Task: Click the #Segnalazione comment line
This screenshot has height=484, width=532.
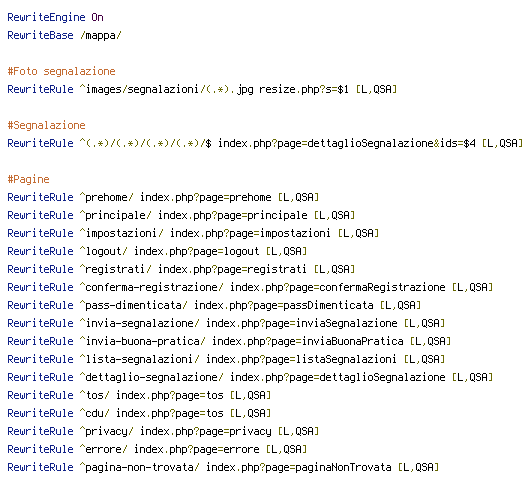Action: (46, 125)
